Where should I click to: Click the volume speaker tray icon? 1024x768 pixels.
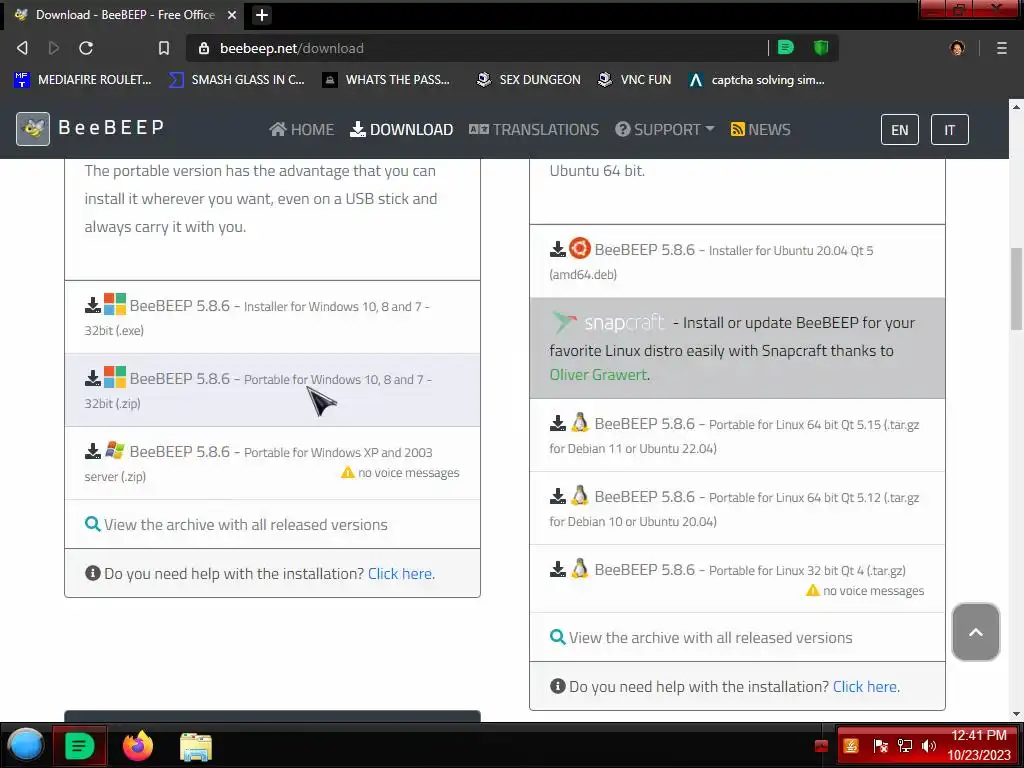929,746
